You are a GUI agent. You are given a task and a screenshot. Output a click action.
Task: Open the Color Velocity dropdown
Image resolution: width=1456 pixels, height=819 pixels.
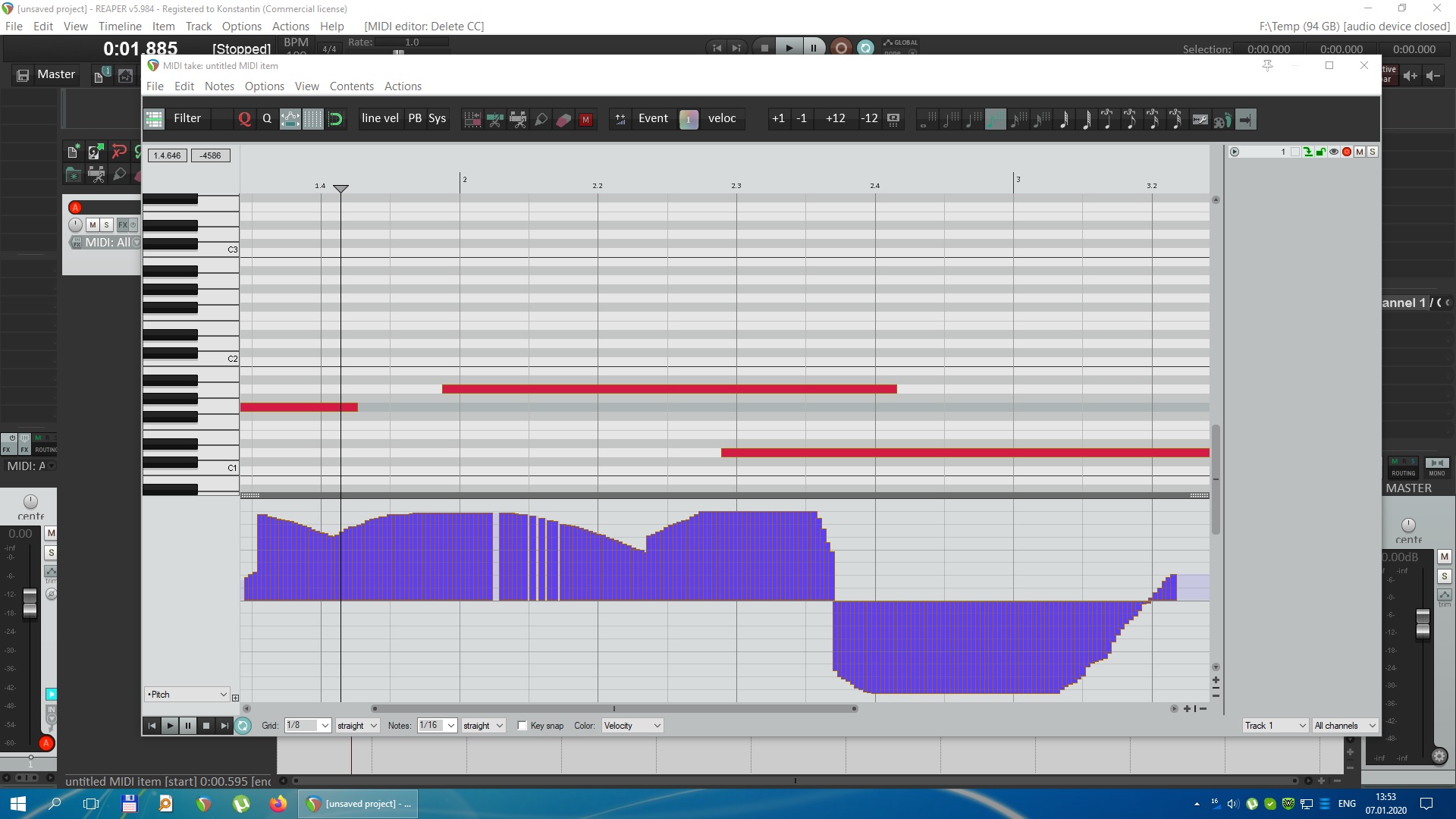point(632,726)
